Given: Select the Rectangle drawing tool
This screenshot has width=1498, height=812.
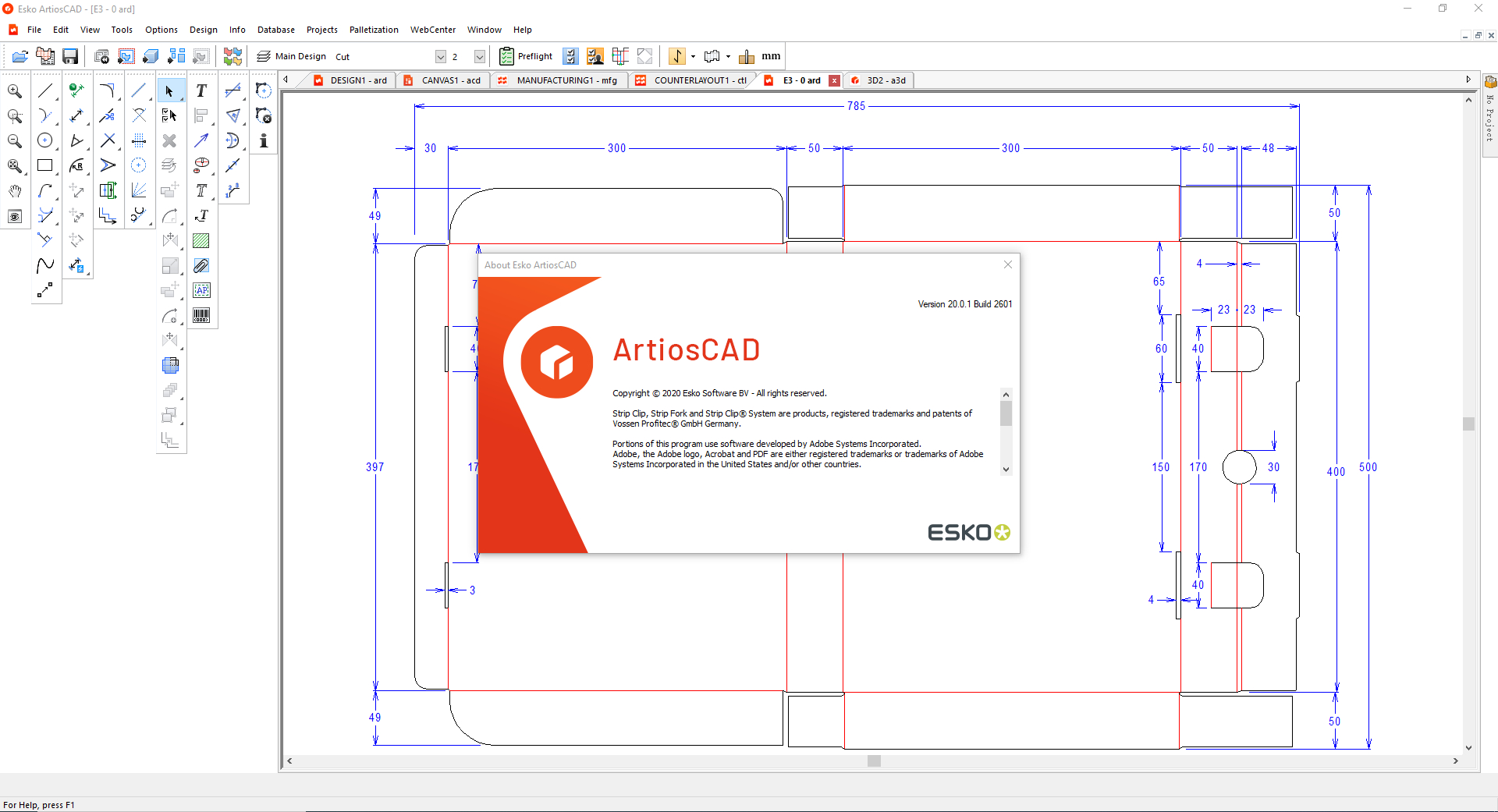Looking at the screenshot, I should tap(45, 165).
